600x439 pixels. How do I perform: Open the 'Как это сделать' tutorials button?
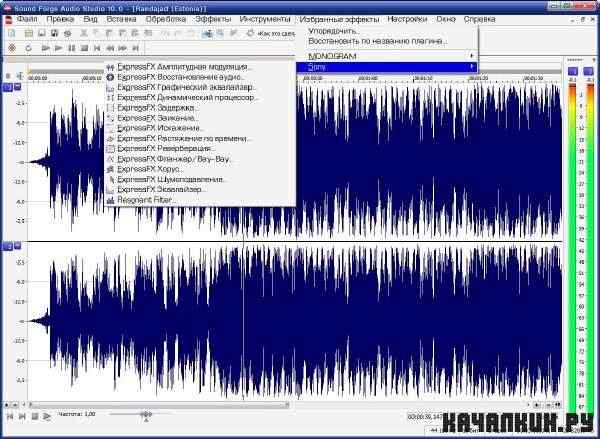[x=271, y=34]
